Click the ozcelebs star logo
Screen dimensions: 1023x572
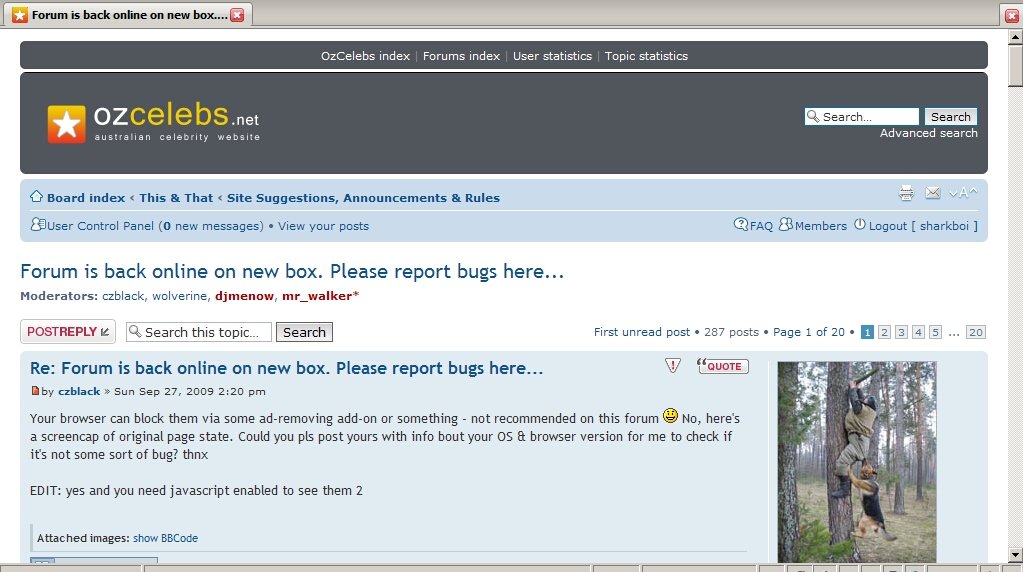click(66, 123)
